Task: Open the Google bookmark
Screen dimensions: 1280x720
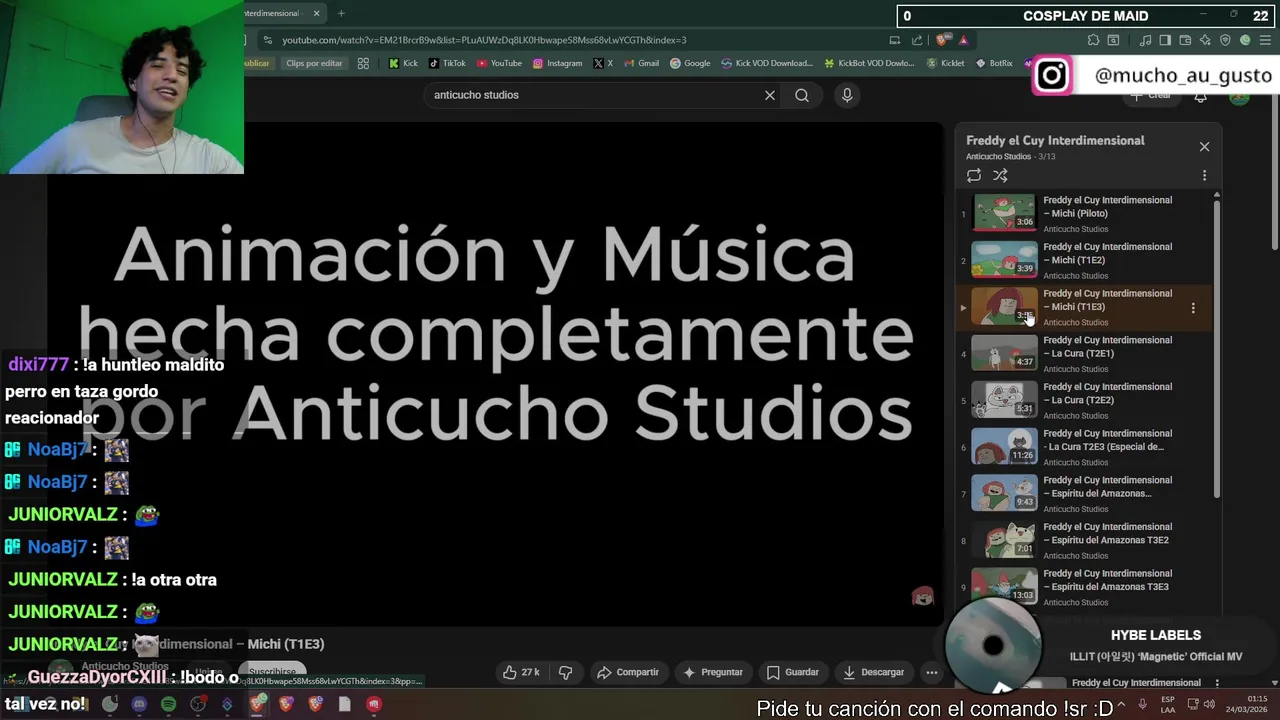Action: pyautogui.click(x=690, y=63)
